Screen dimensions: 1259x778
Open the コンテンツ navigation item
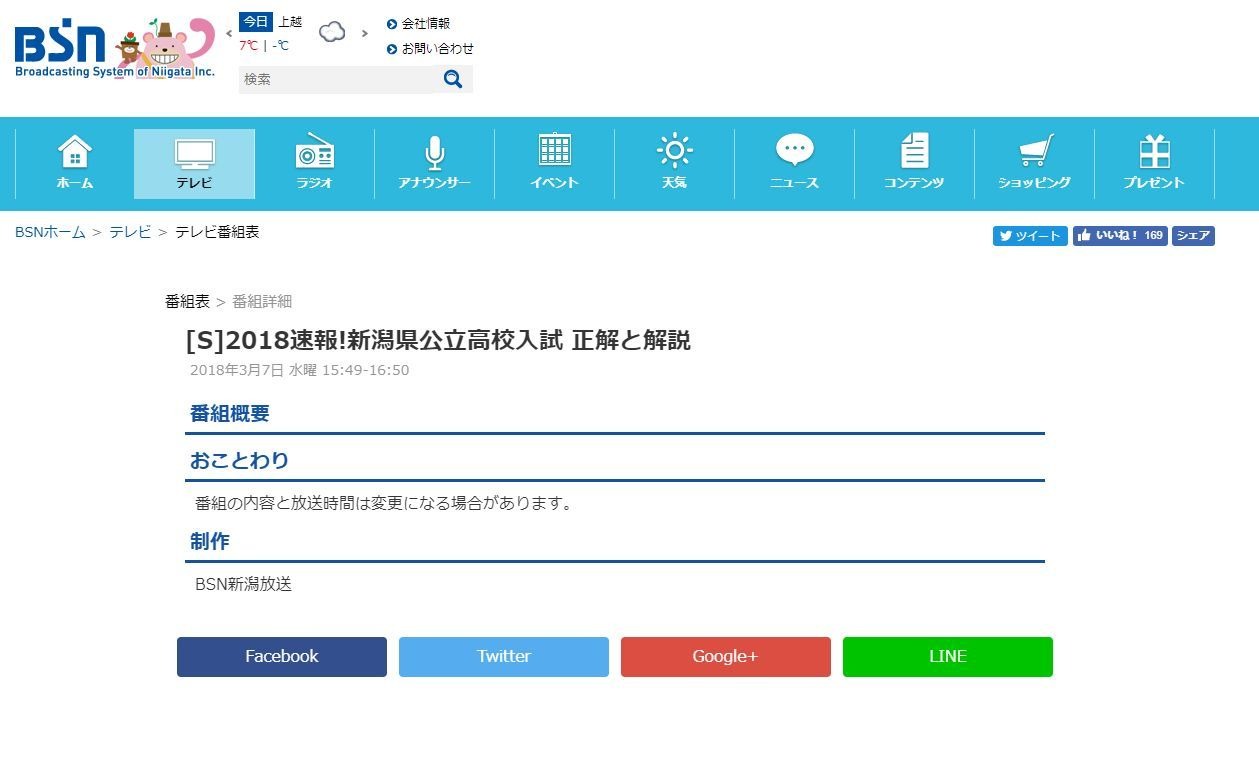[x=914, y=163]
